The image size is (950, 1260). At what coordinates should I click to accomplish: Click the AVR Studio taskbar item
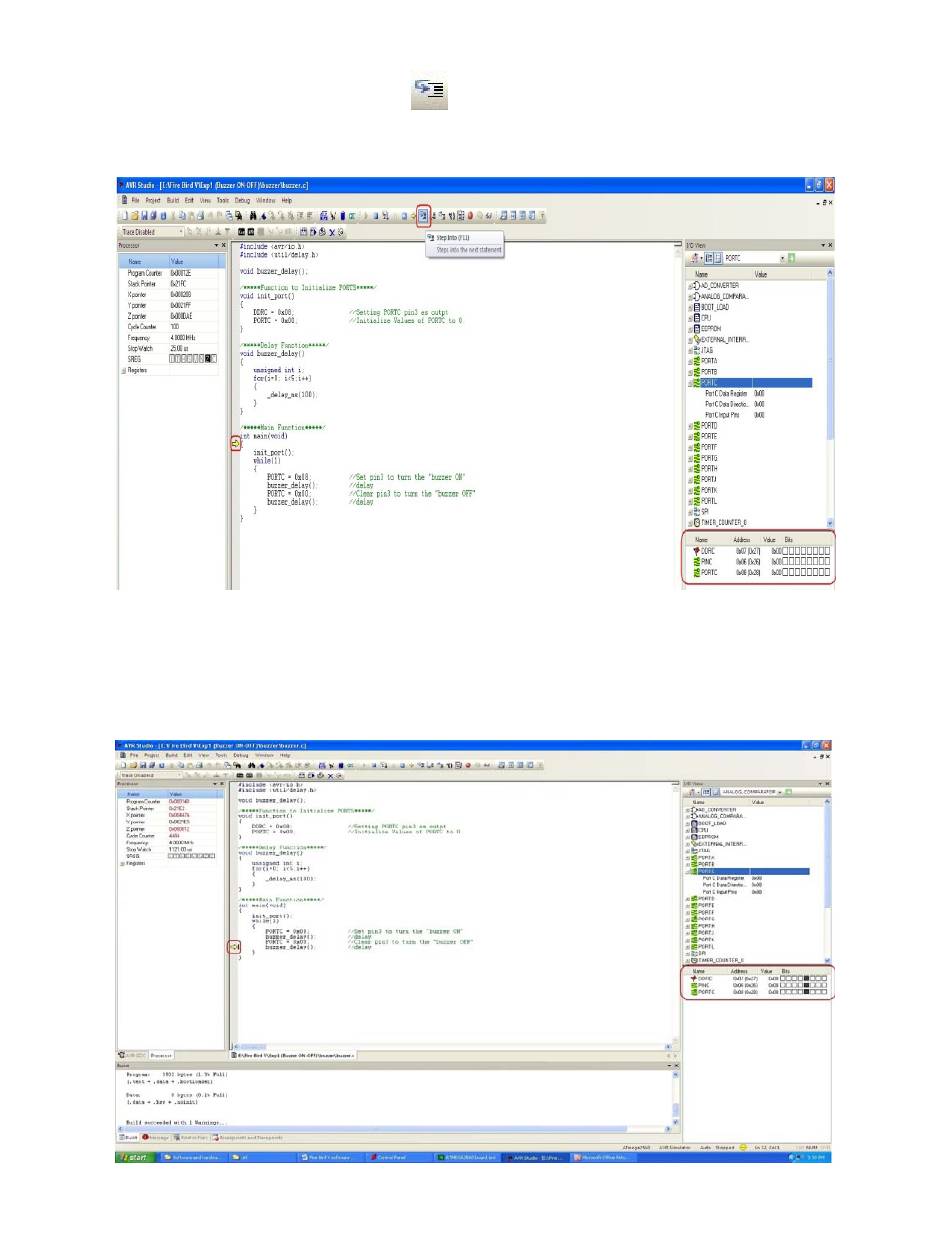538,1156
